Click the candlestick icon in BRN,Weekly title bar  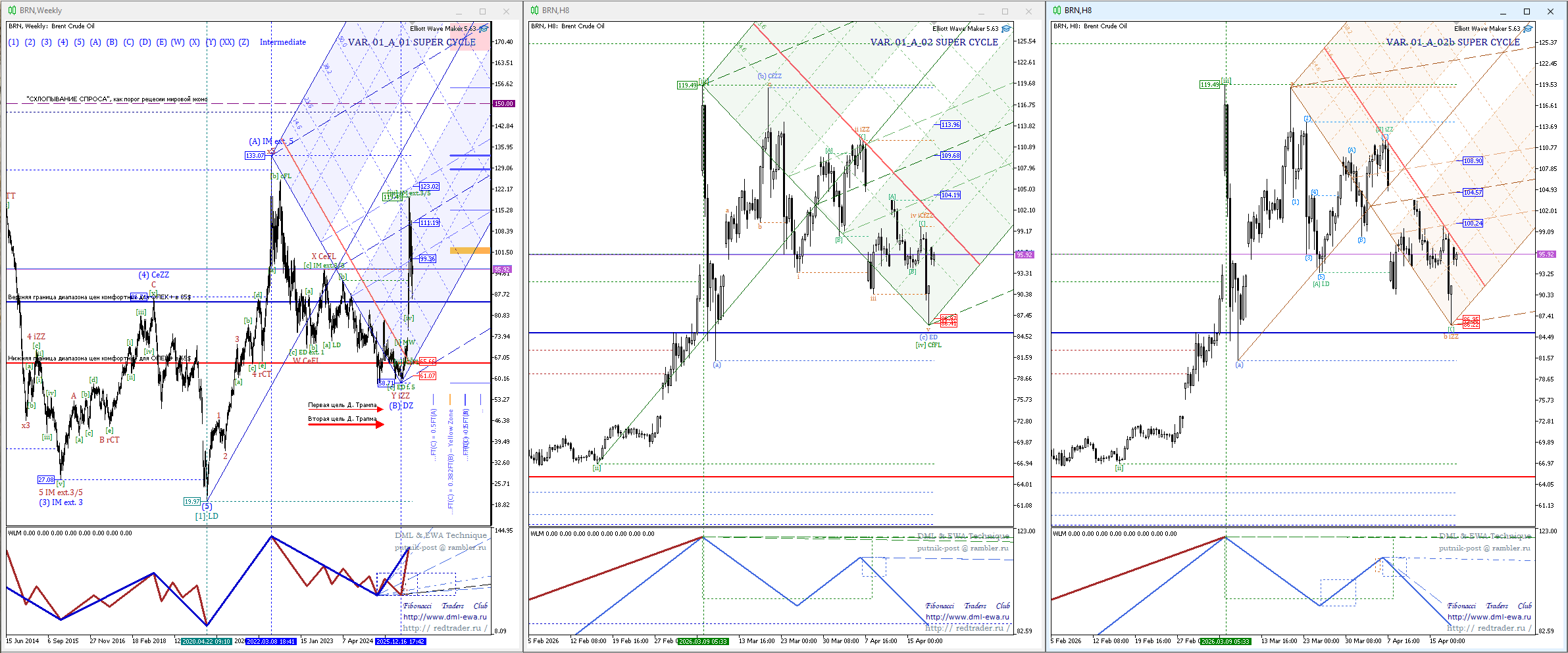point(12,11)
